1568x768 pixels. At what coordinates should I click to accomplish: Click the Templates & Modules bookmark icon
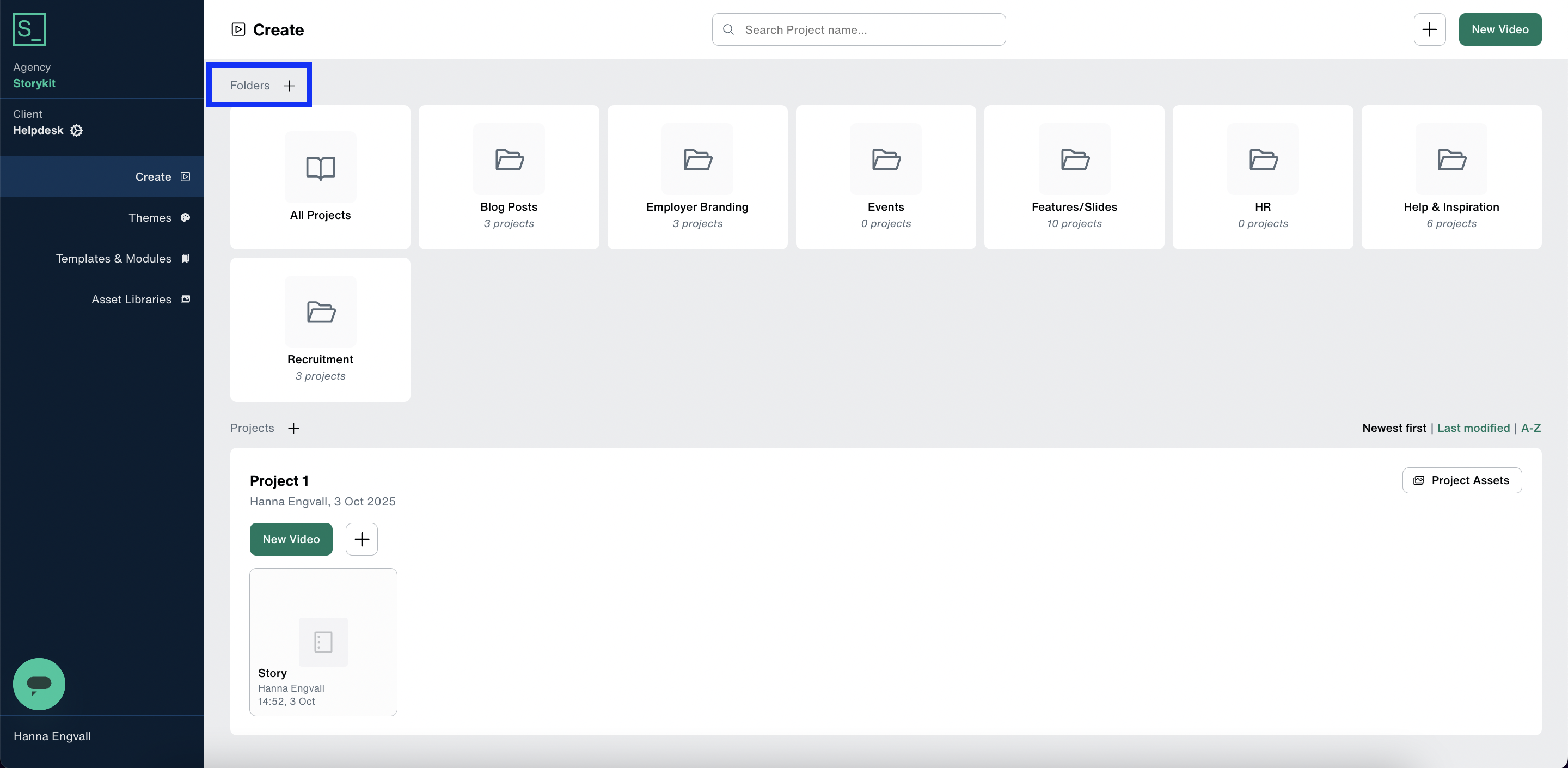(x=185, y=258)
